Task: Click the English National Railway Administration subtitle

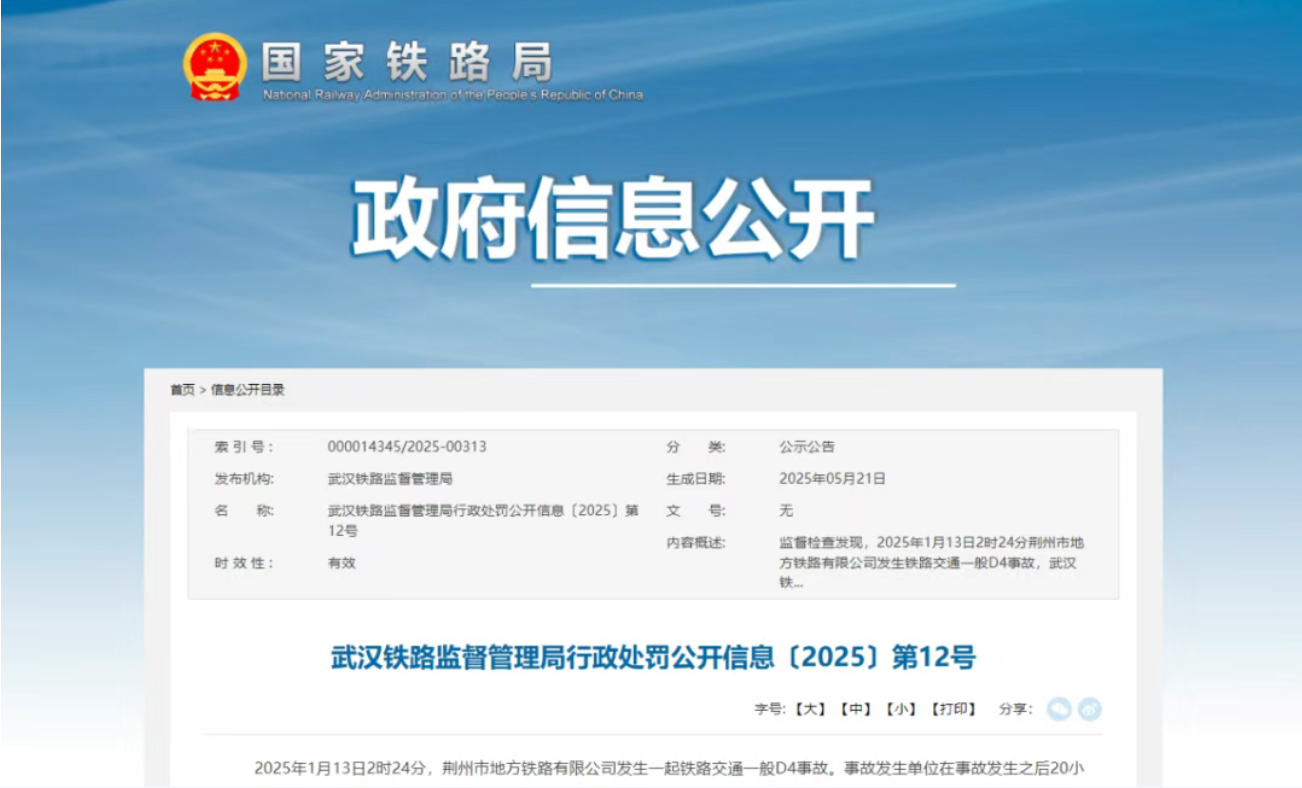Action: point(452,95)
